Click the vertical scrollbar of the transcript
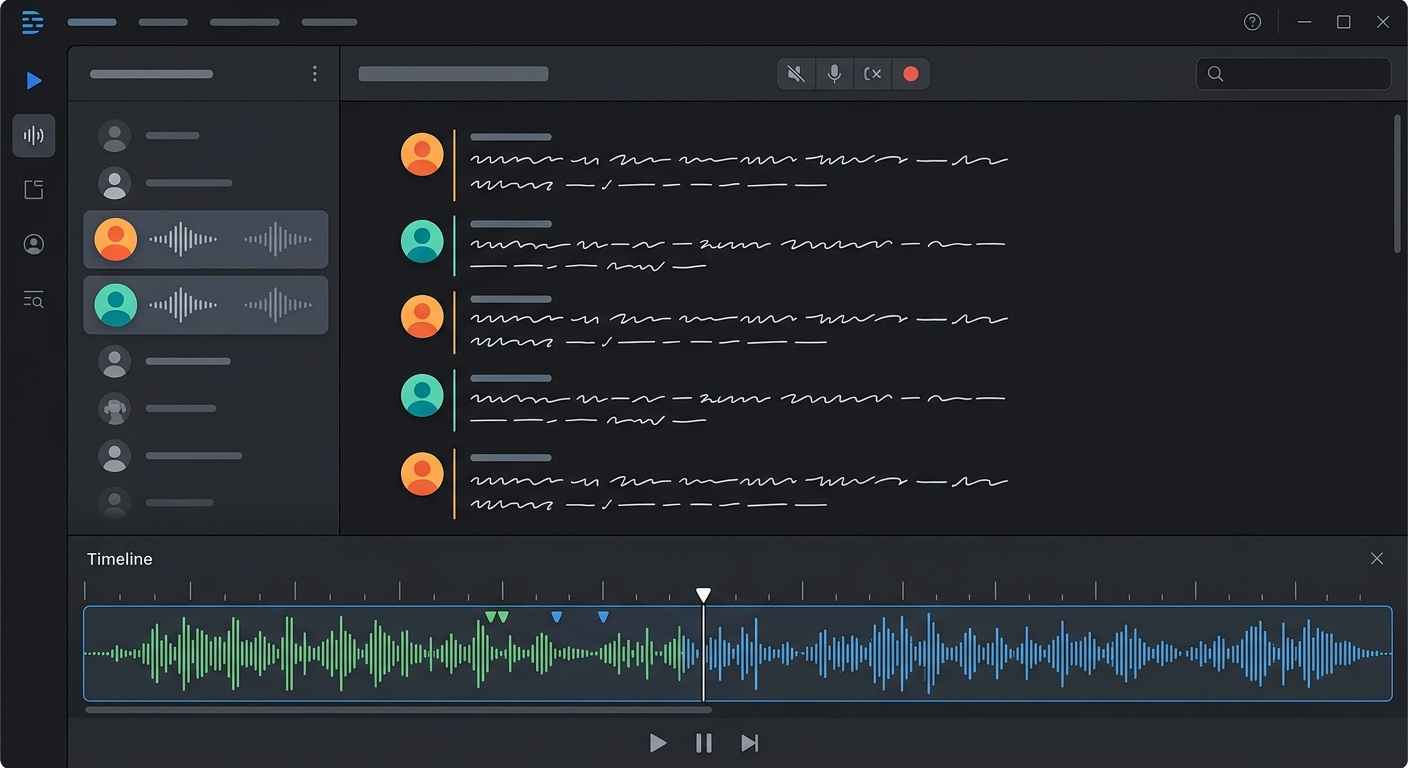 point(1397,185)
